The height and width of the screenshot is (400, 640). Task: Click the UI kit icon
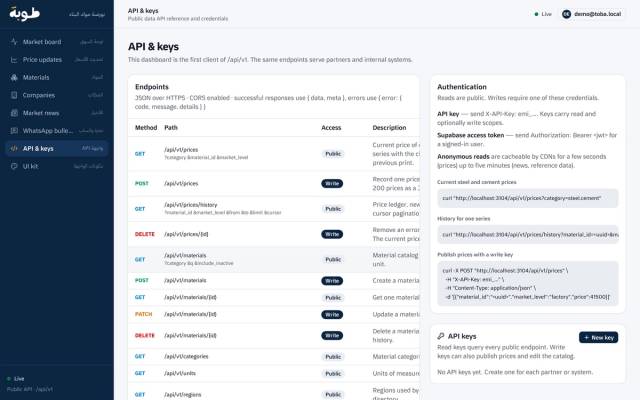point(14,166)
